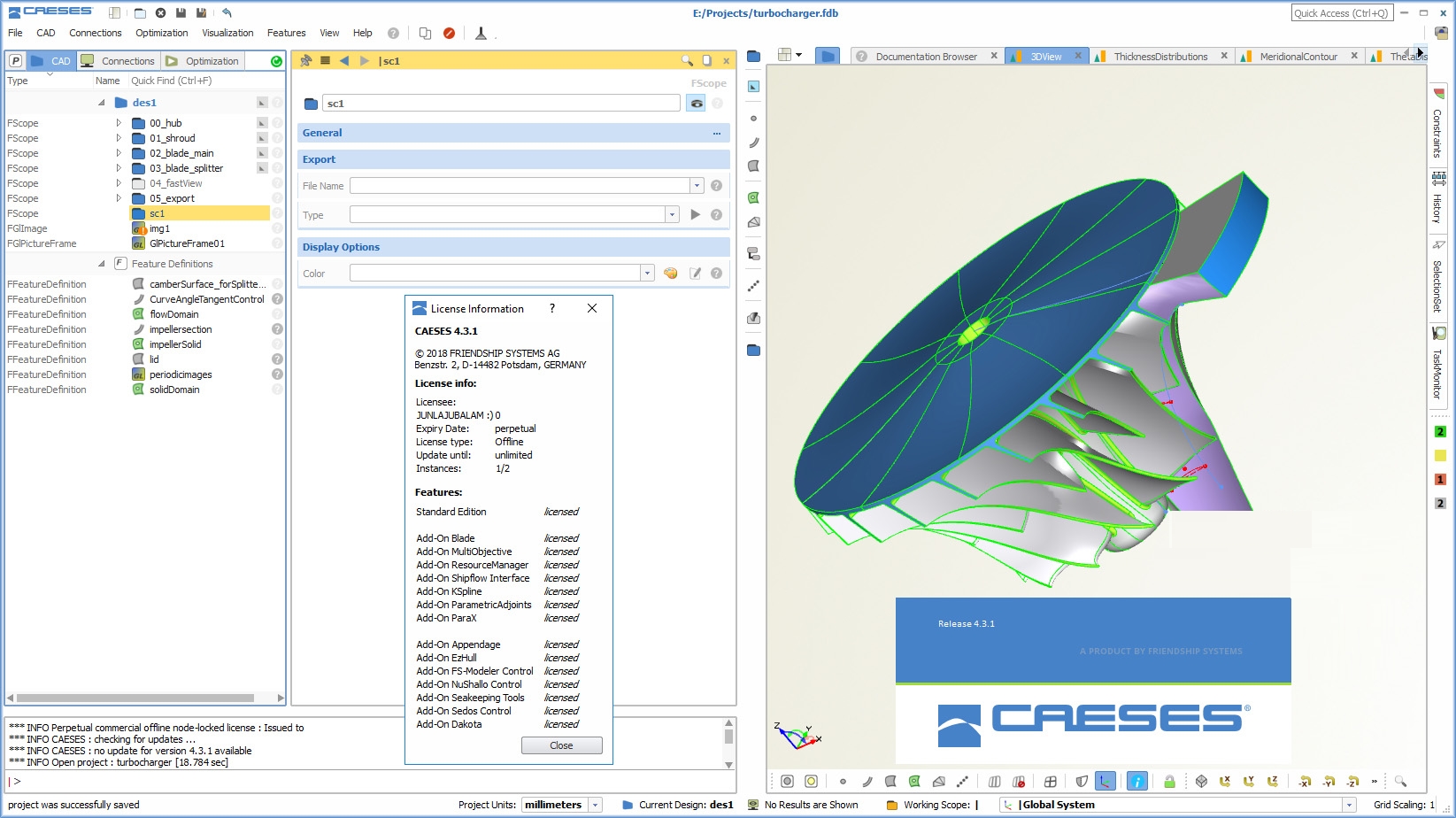The image size is (1456, 818).
Task: Set view along X axis in 3D toolbar
Action: [1224, 781]
